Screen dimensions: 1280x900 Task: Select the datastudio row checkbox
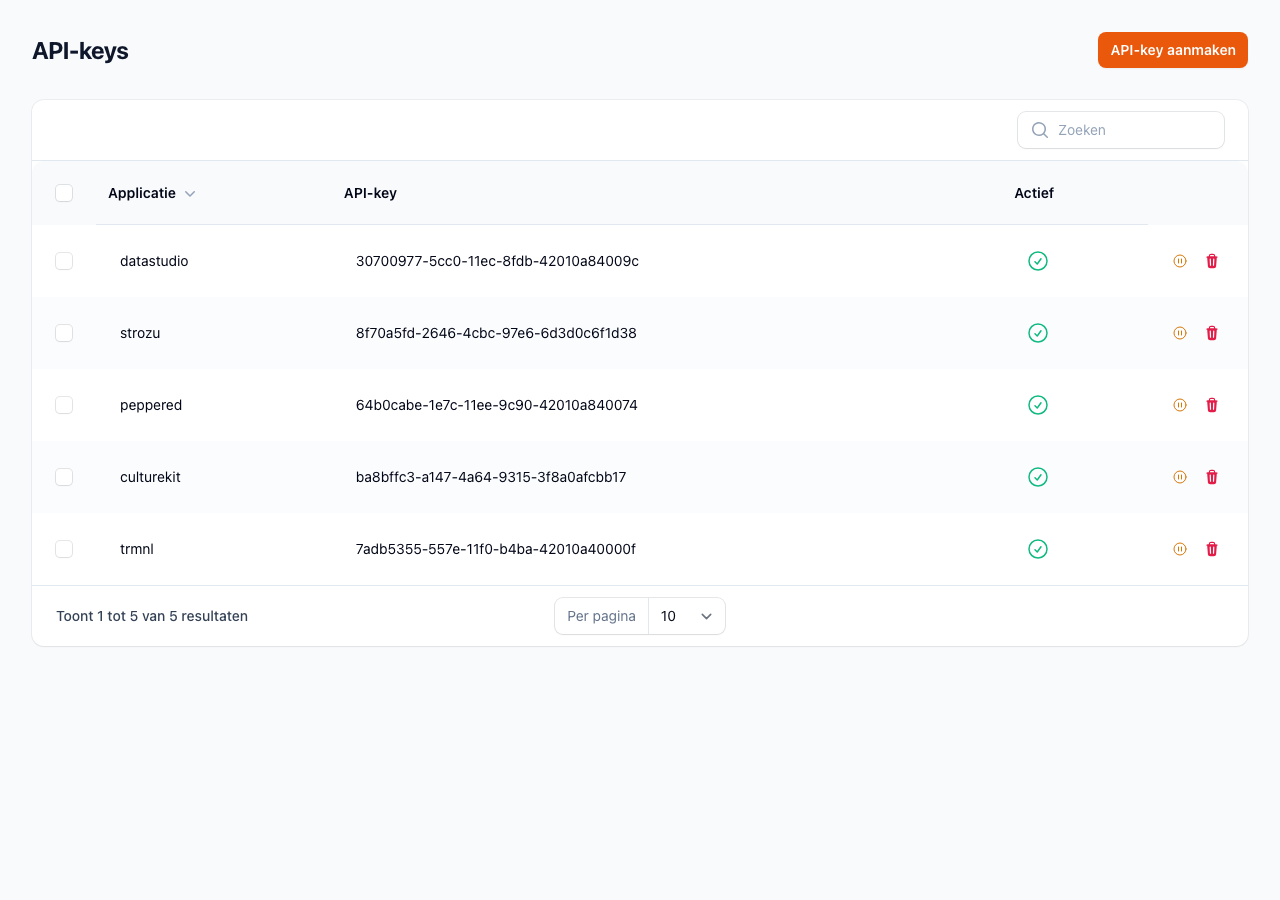[x=64, y=261]
